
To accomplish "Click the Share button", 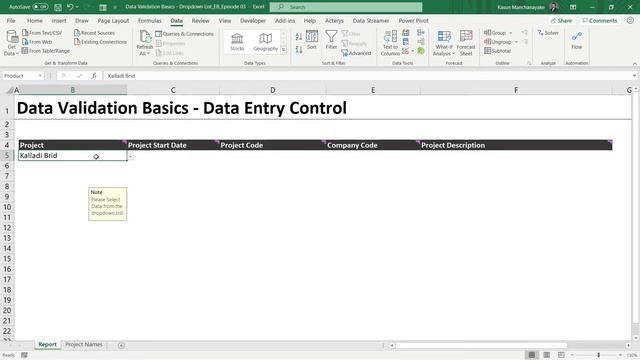I will coord(561,20).
